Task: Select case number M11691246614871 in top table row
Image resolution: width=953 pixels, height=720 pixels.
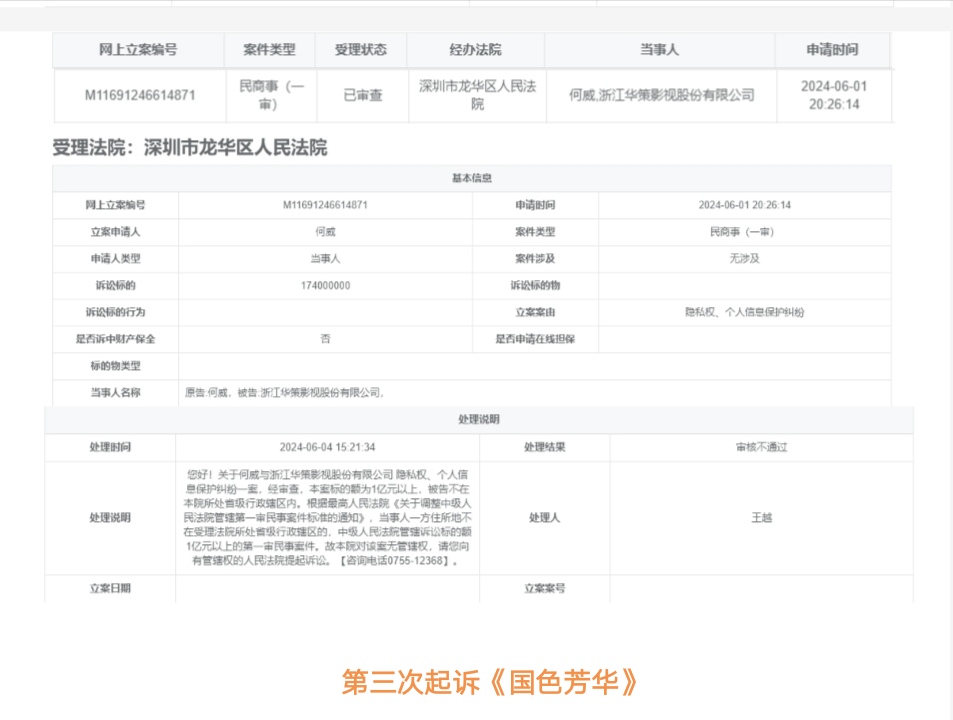Action: [x=140, y=95]
